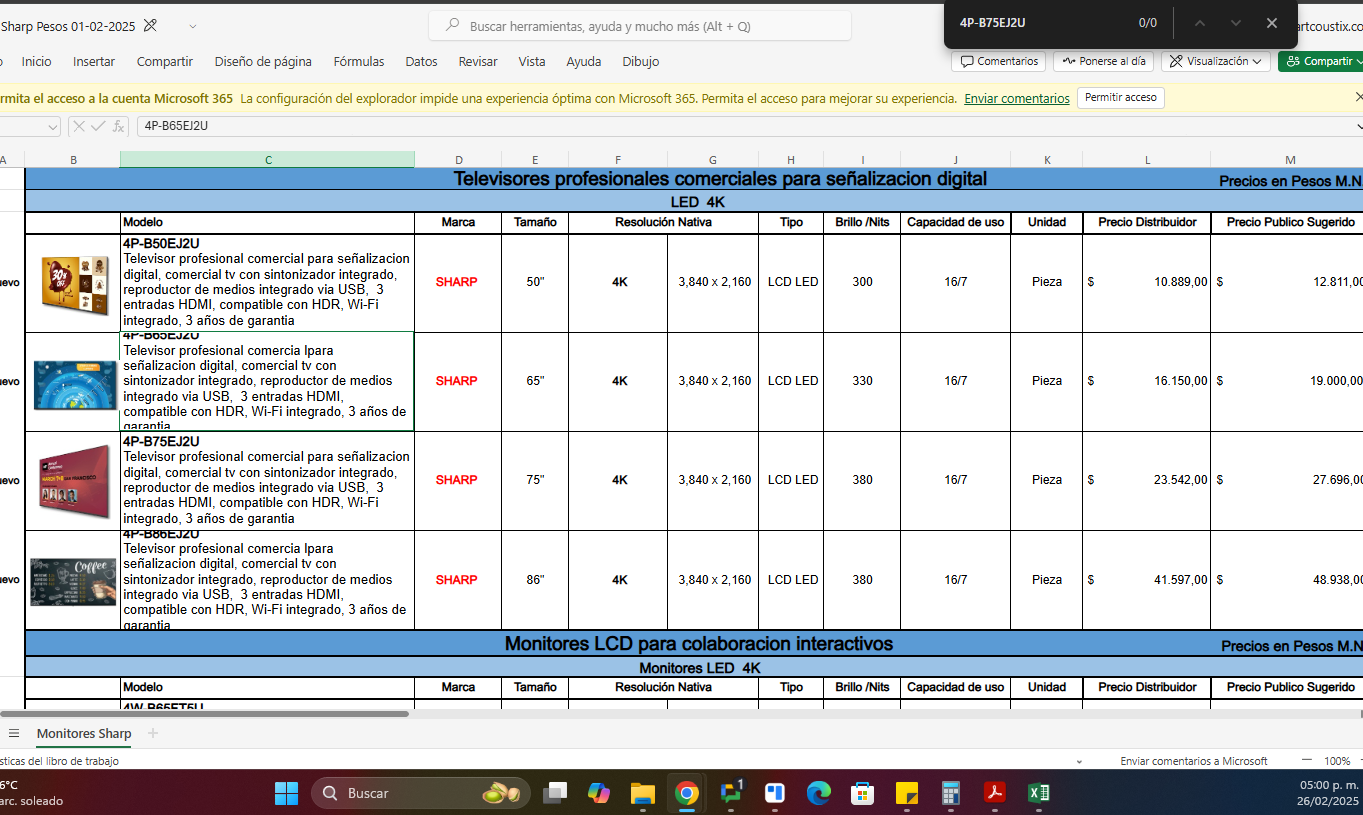Open the Fórmulas ribbon tab
The image size is (1363, 815).
click(x=359, y=61)
